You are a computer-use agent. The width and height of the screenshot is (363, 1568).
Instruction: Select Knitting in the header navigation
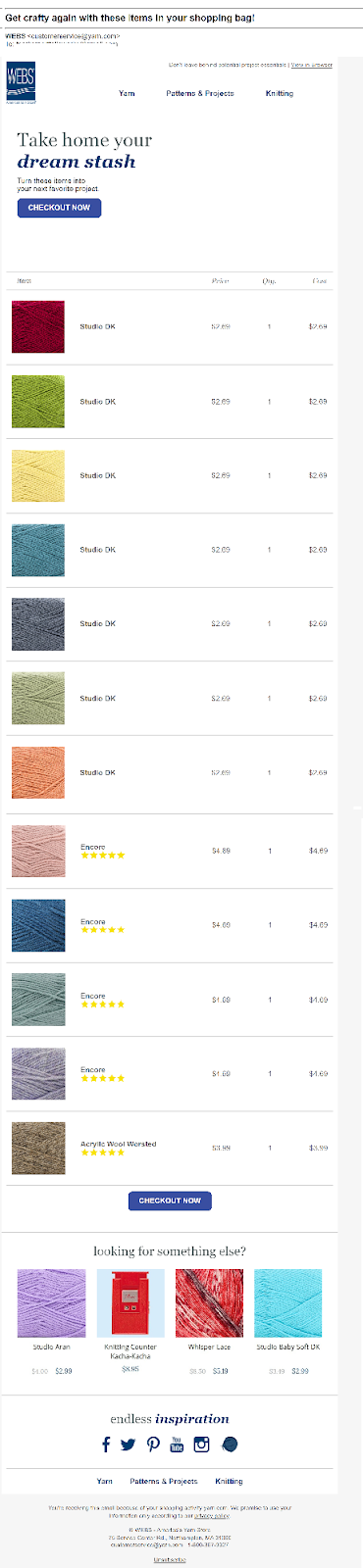[x=280, y=93]
